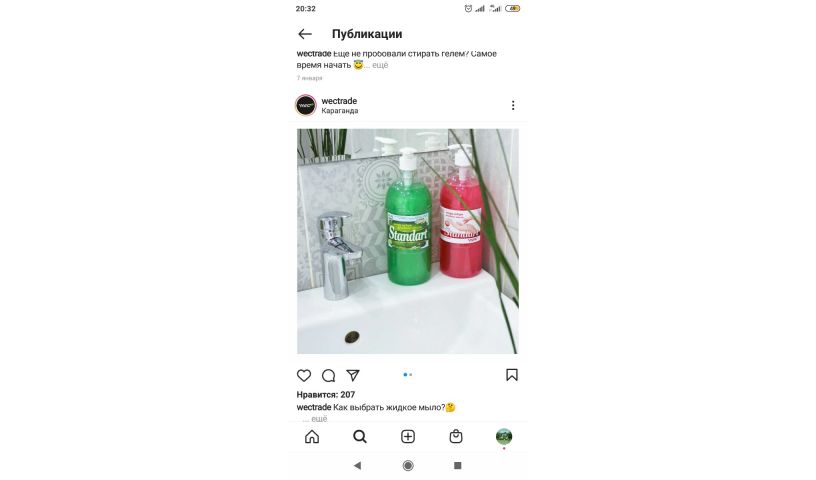Open the Shop bag icon
Screen dimensions: 816x480
[x=456, y=436]
